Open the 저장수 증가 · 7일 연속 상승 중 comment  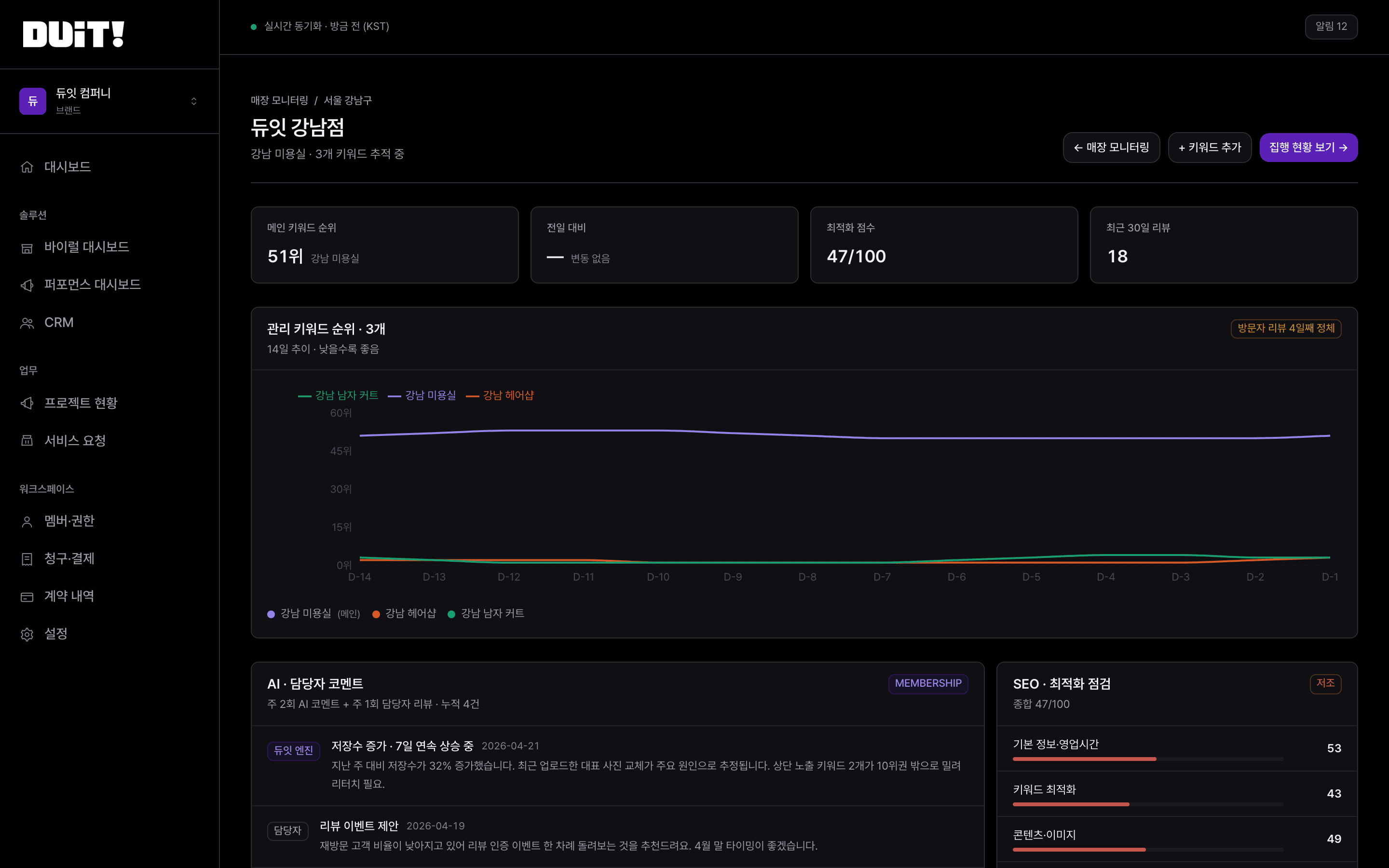(x=402, y=746)
